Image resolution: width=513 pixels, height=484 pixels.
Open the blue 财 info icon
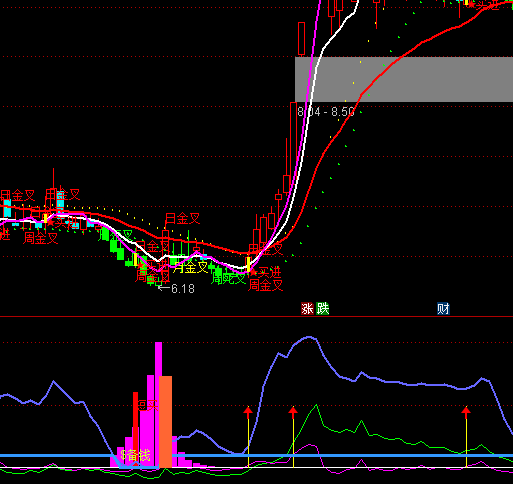(443, 309)
